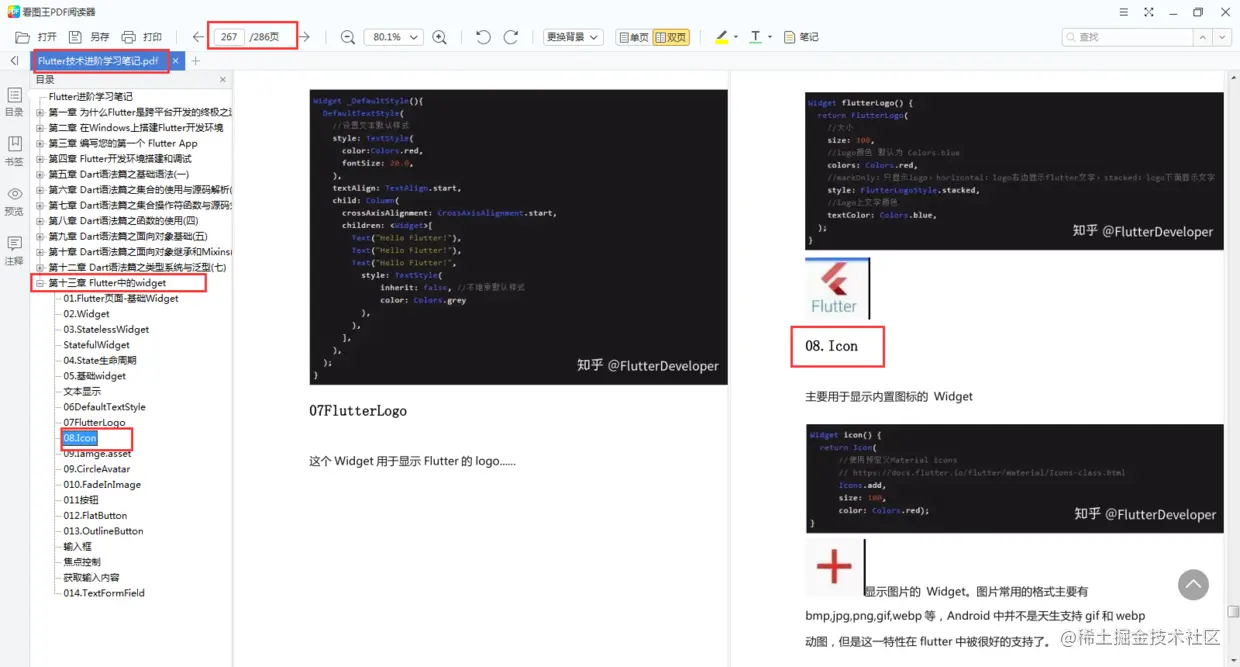Image resolution: width=1240 pixels, height=667 pixels.
Task: Open the 80.1% zoom level dropdown
Action: [x=393, y=37]
